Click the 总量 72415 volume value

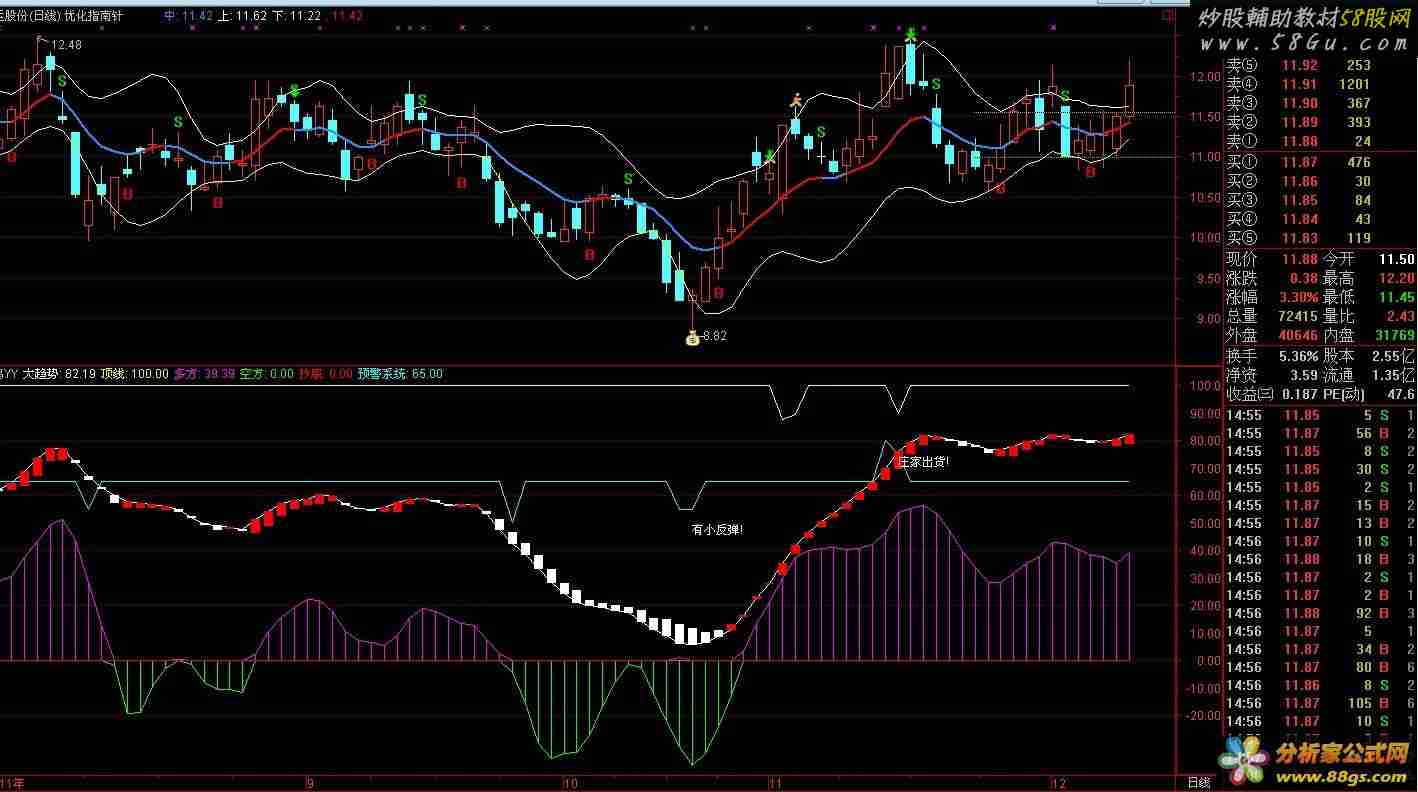(x=1297, y=316)
